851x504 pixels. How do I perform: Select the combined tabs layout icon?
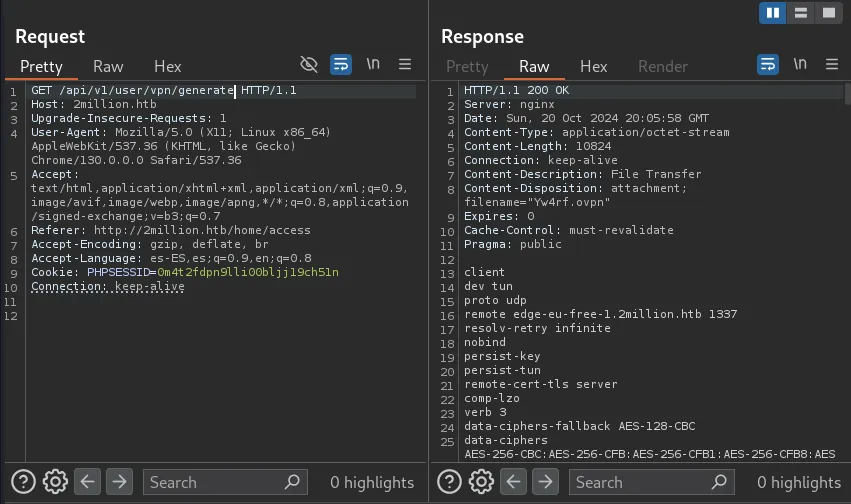tap(828, 13)
